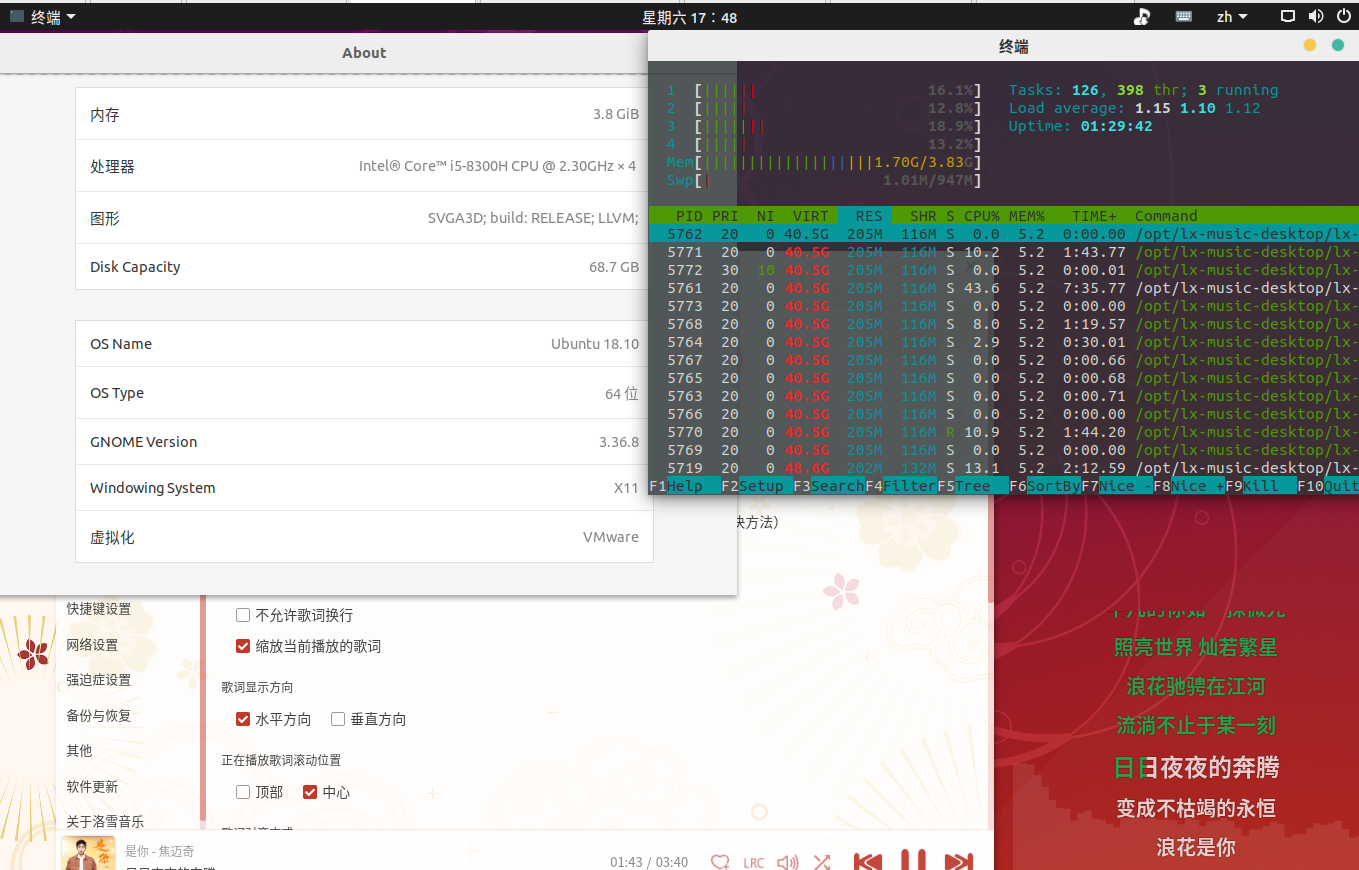Click green maximize button of terminal window

(1338, 45)
